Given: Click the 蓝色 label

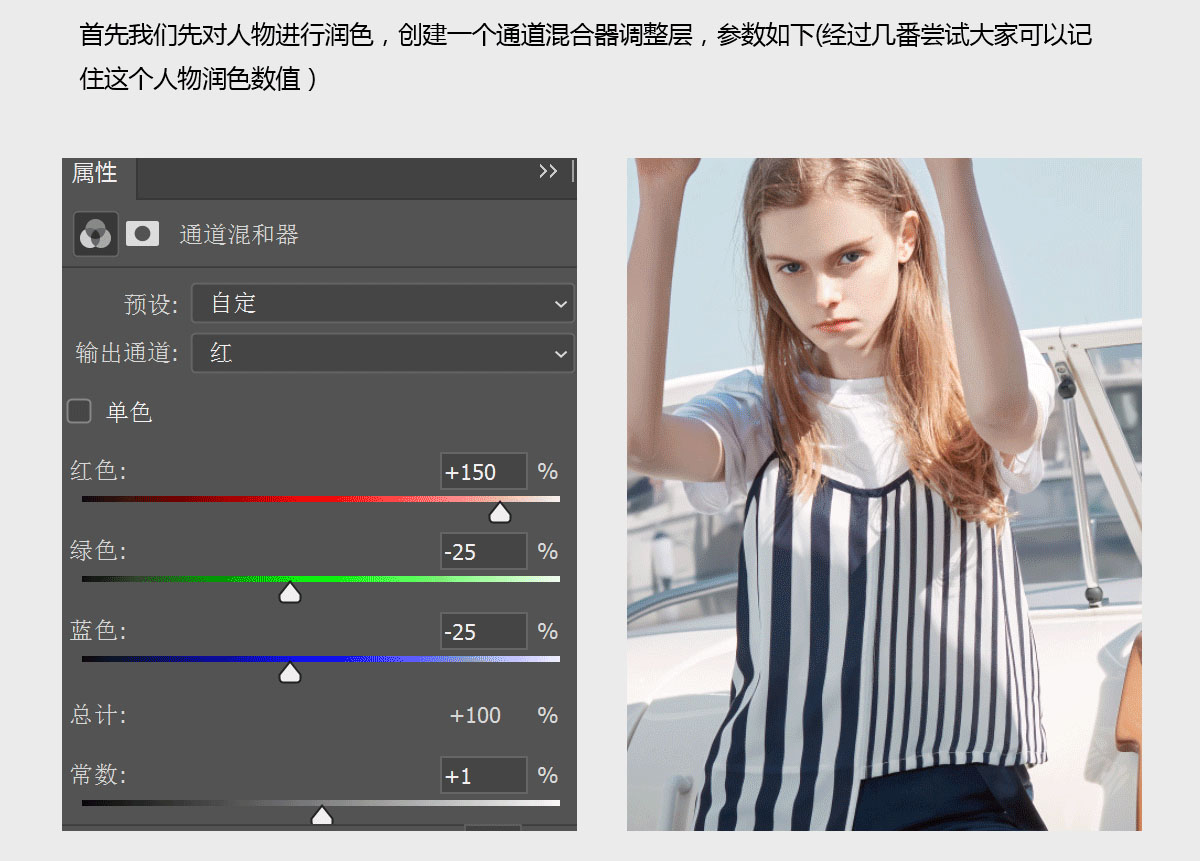Looking at the screenshot, I should click(x=98, y=631).
